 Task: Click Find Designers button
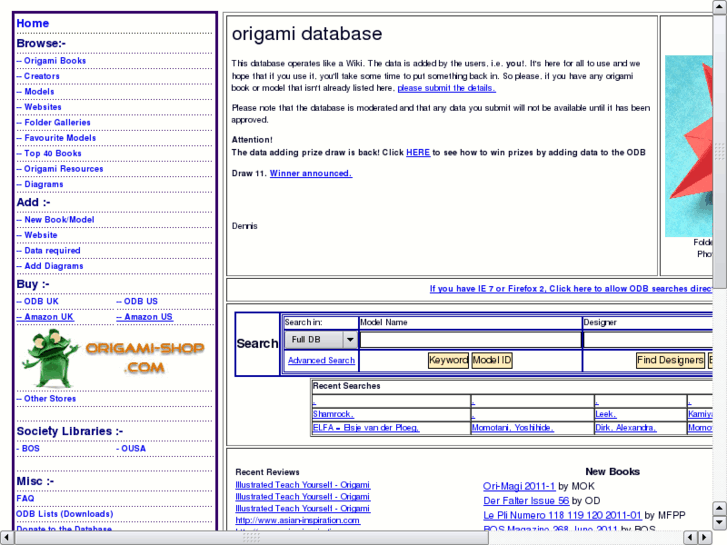click(670, 360)
